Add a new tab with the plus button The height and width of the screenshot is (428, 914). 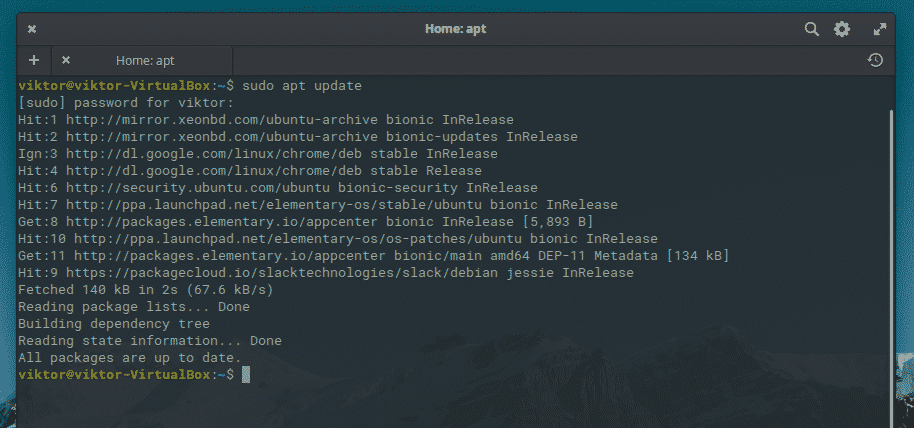click(34, 60)
